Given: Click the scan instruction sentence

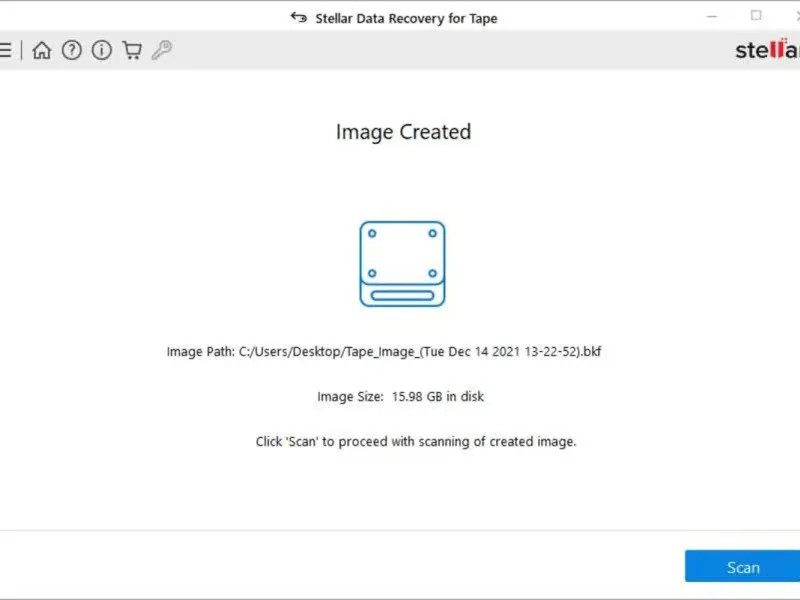Looking at the screenshot, I should 416,441.
